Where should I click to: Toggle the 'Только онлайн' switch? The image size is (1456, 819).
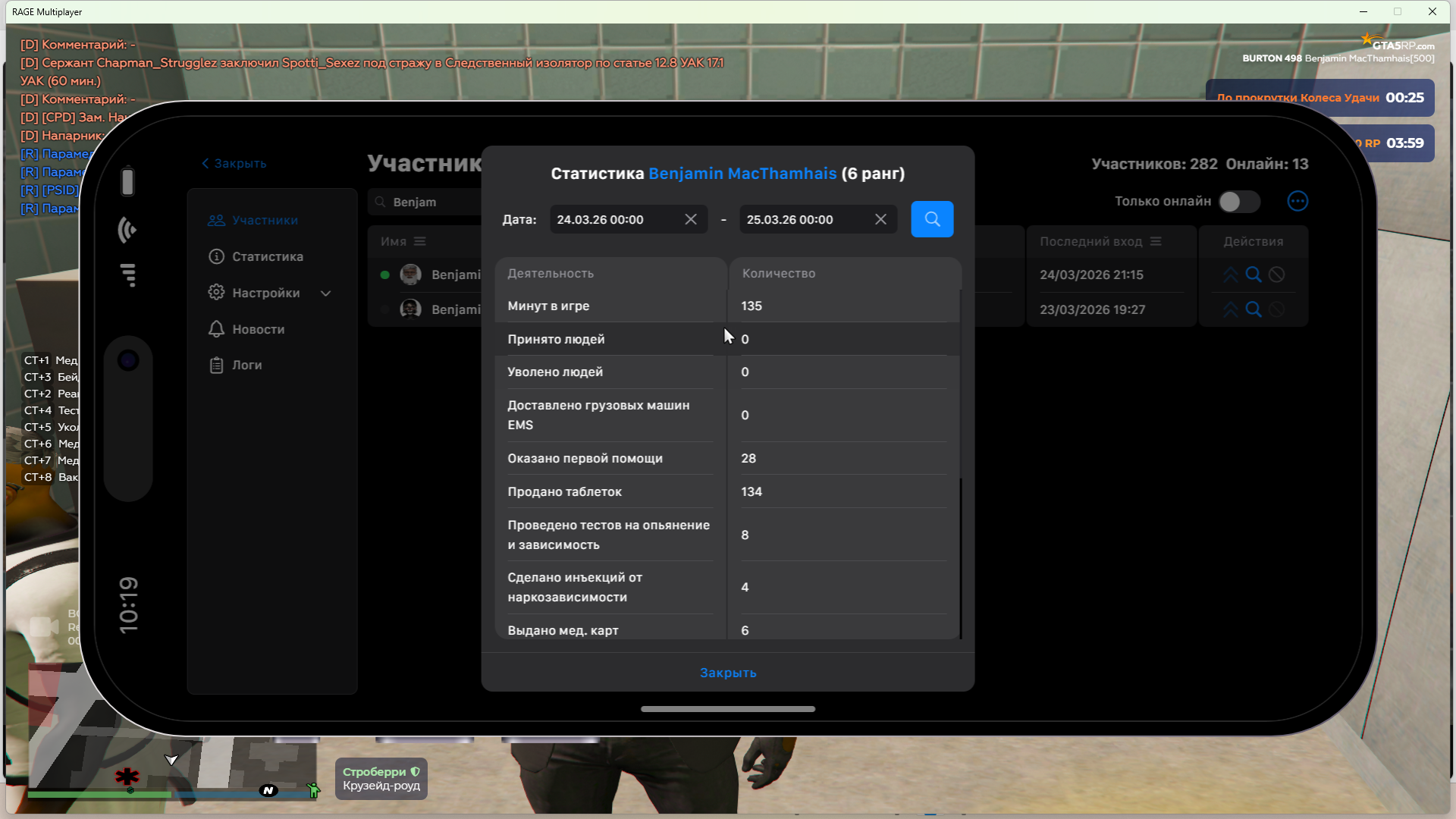[x=1239, y=201]
